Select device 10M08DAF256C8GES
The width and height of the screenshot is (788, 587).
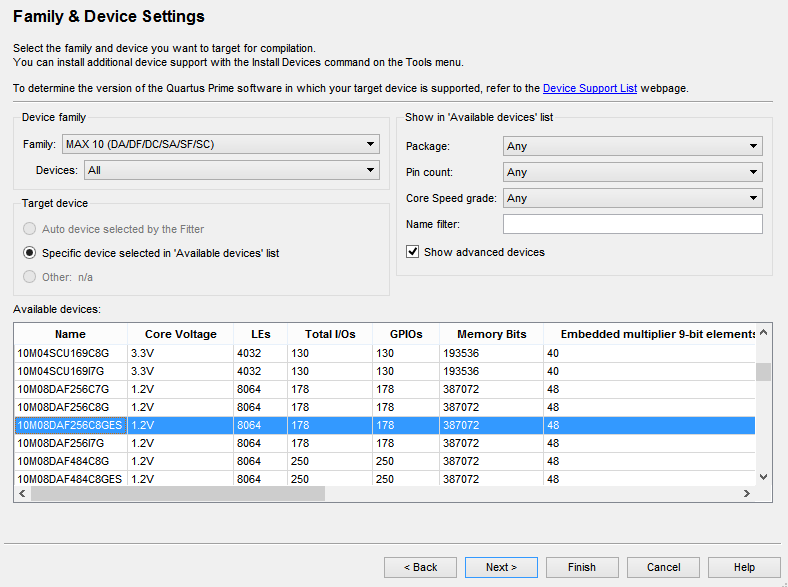(x=384, y=425)
